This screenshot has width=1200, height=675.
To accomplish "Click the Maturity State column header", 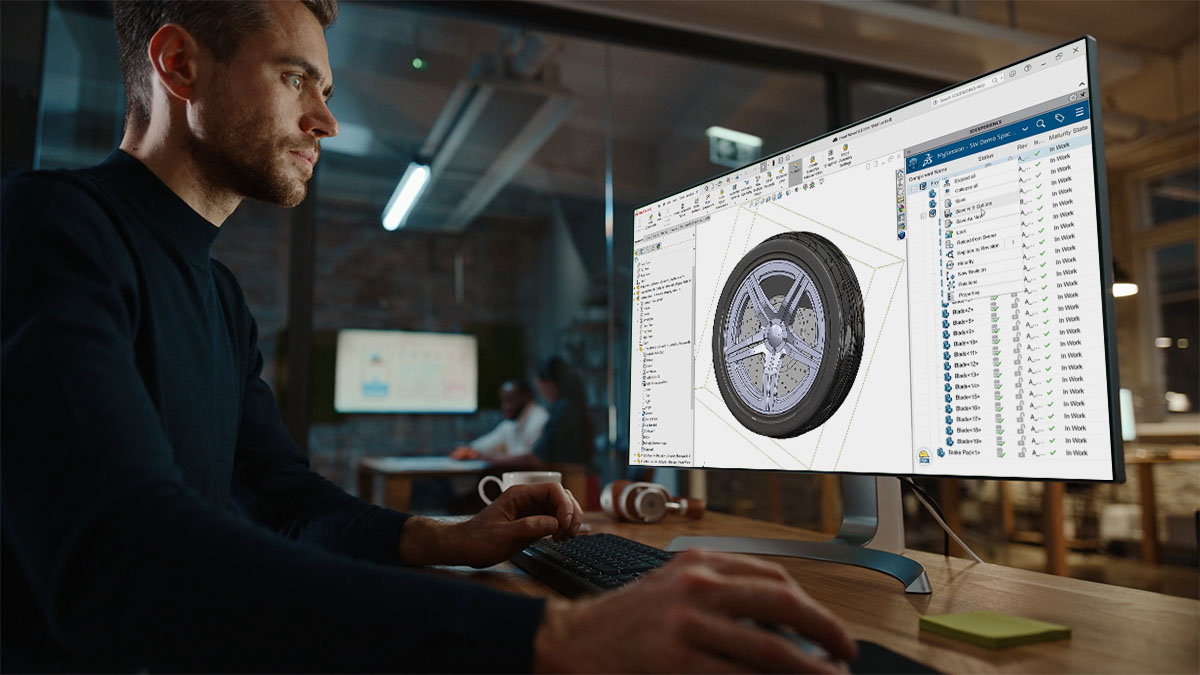I will pos(1067,132).
